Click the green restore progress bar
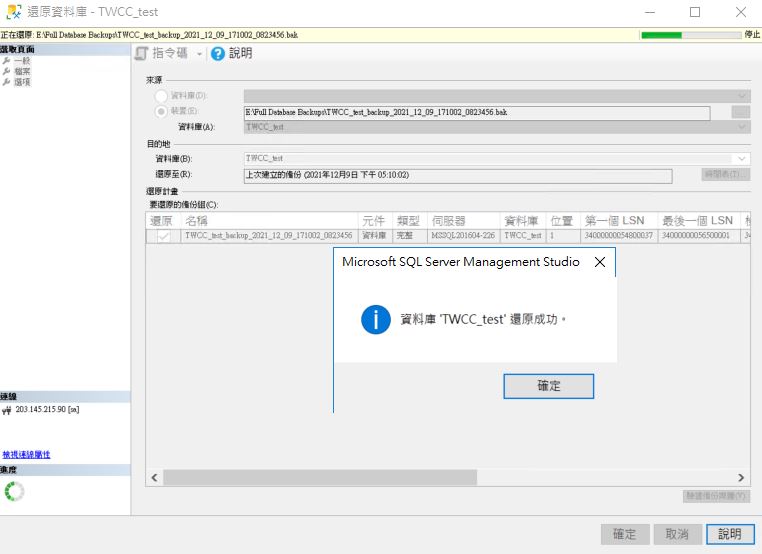The image size is (762, 554). 691,35
